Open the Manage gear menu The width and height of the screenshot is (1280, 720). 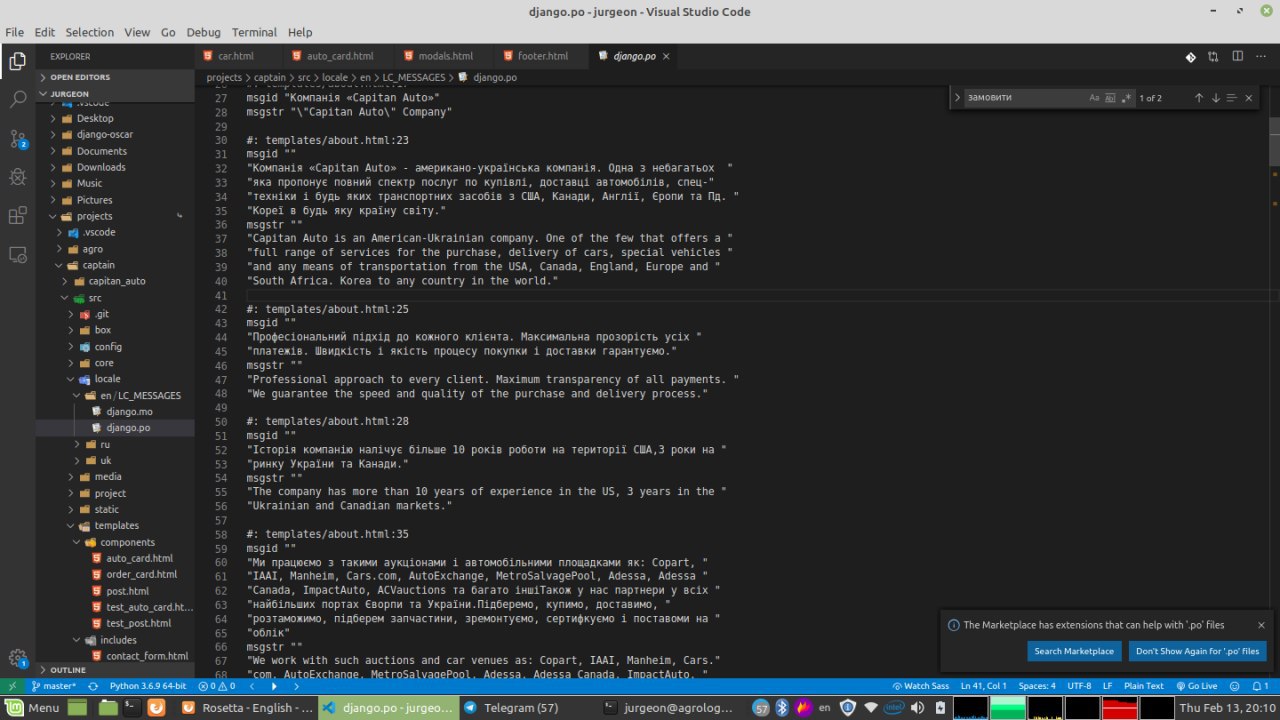click(17, 658)
